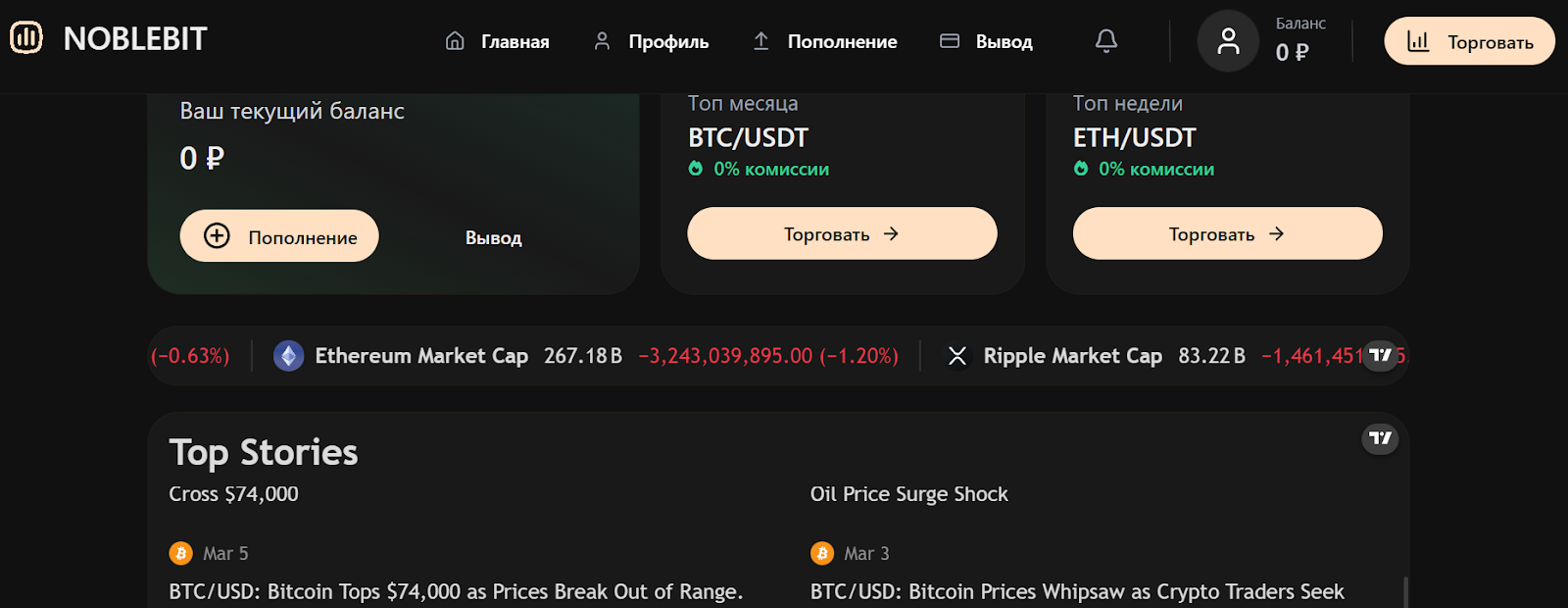
Task: Click Вывод in the balance card
Action: (x=493, y=238)
